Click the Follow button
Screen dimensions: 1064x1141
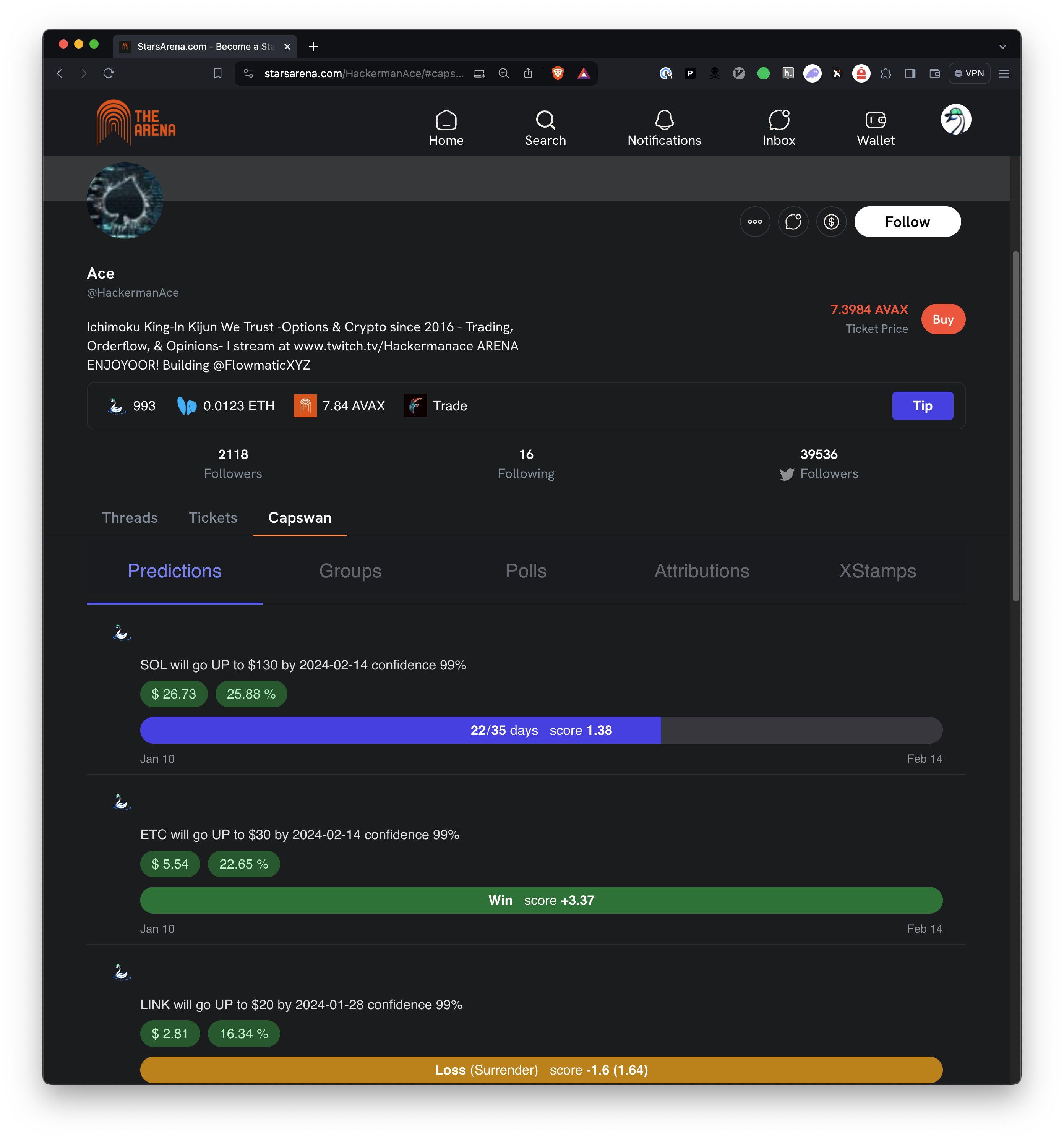(x=907, y=222)
